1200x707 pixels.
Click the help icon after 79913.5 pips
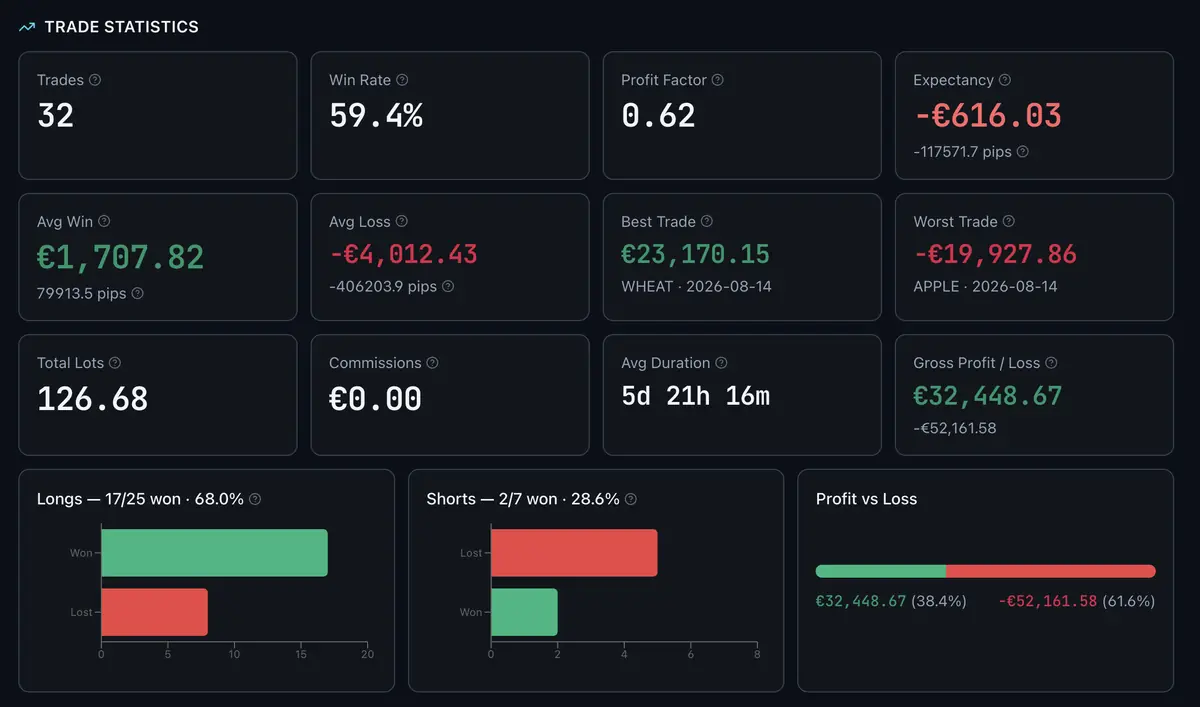pos(137,294)
